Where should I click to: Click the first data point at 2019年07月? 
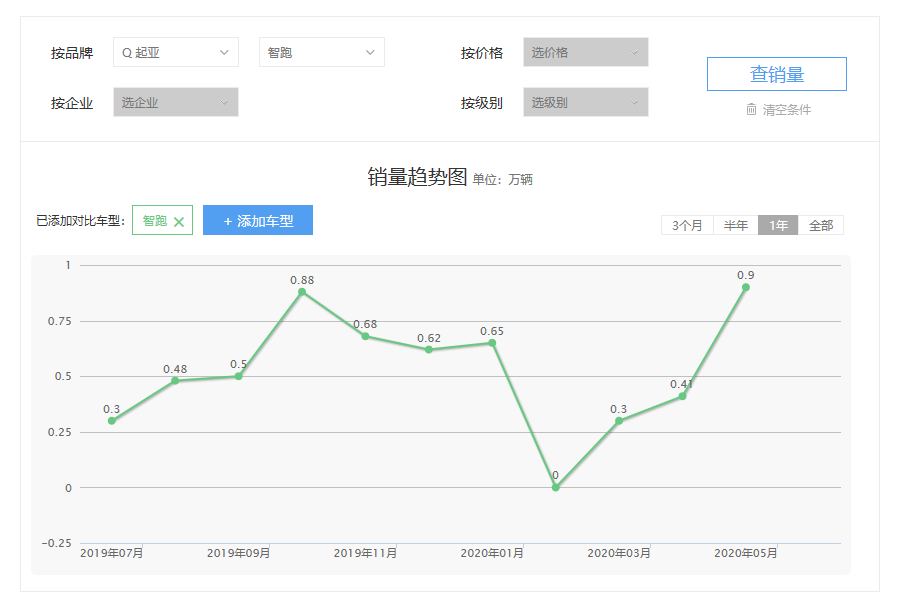(112, 421)
